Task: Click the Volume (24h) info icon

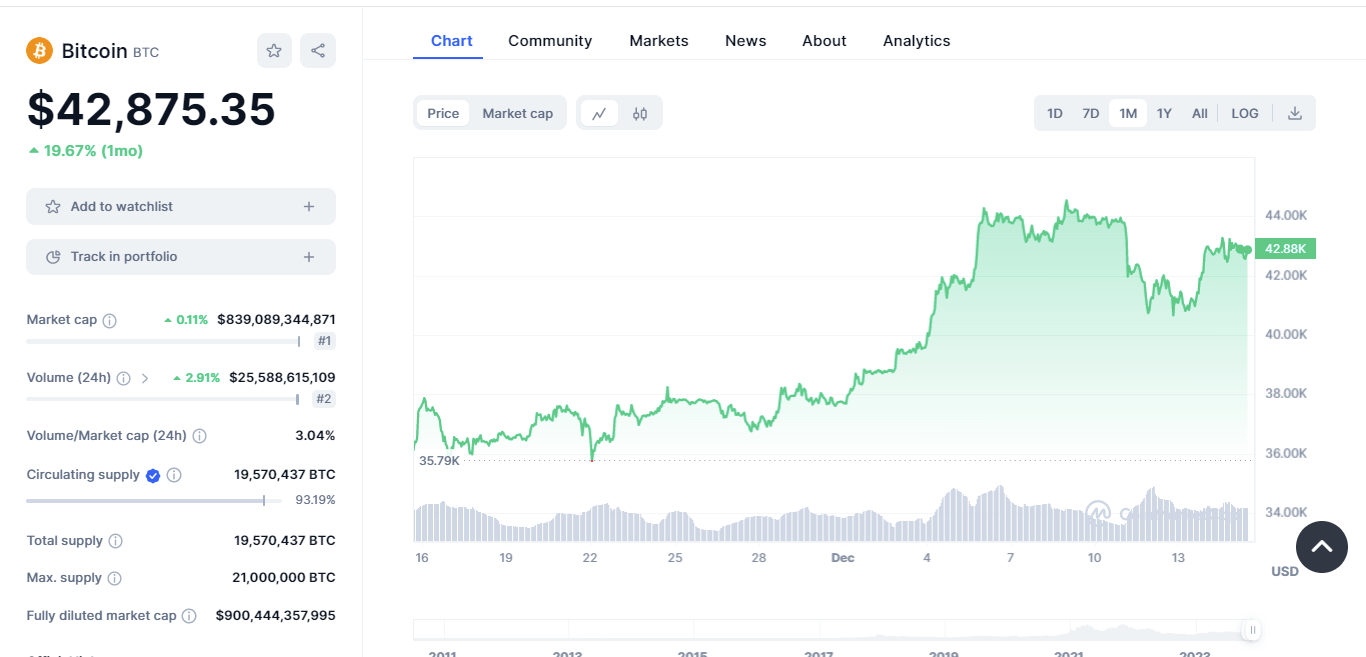Action: [x=123, y=378]
